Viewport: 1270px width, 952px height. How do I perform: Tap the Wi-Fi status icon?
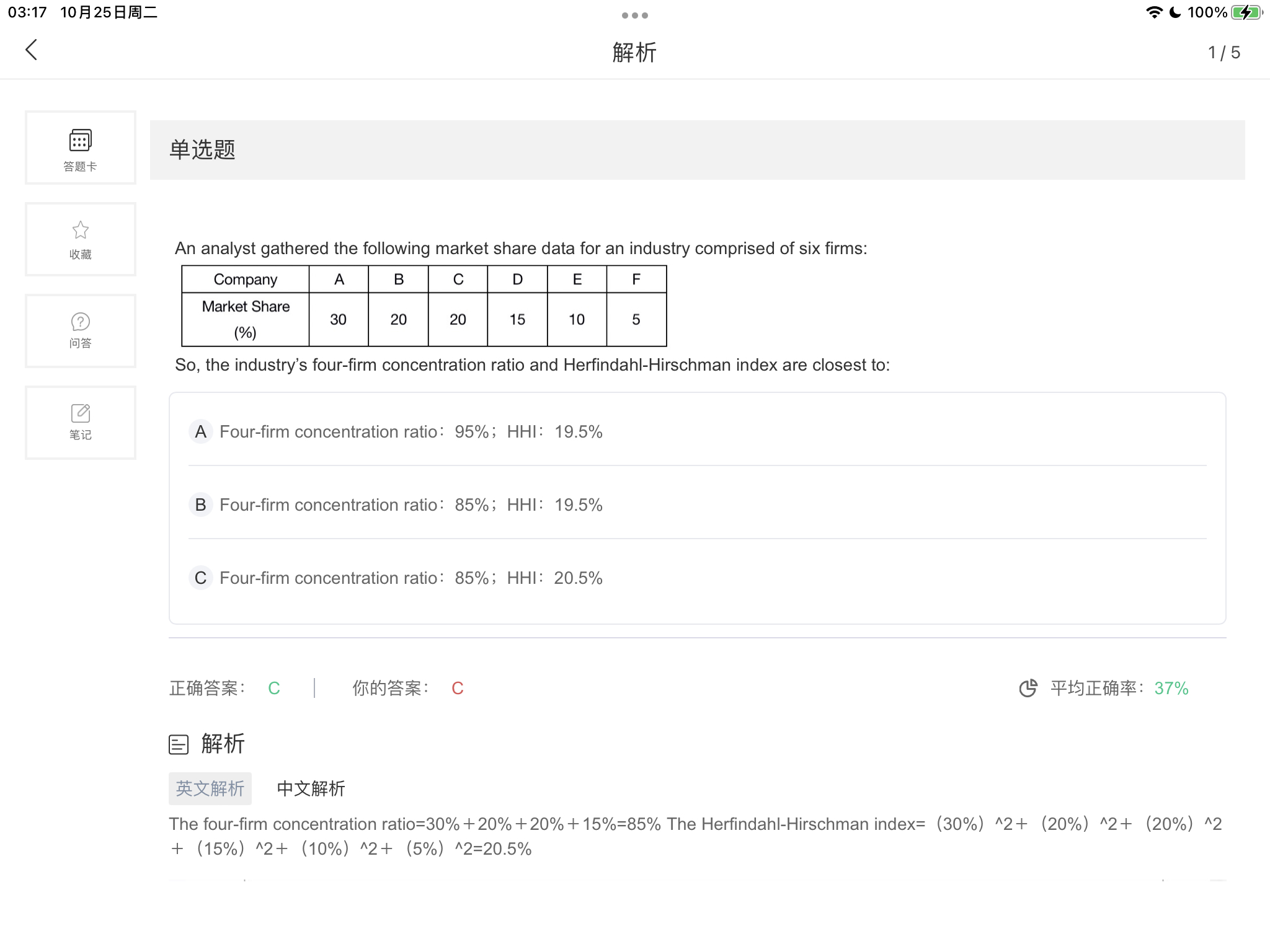pos(1154,12)
